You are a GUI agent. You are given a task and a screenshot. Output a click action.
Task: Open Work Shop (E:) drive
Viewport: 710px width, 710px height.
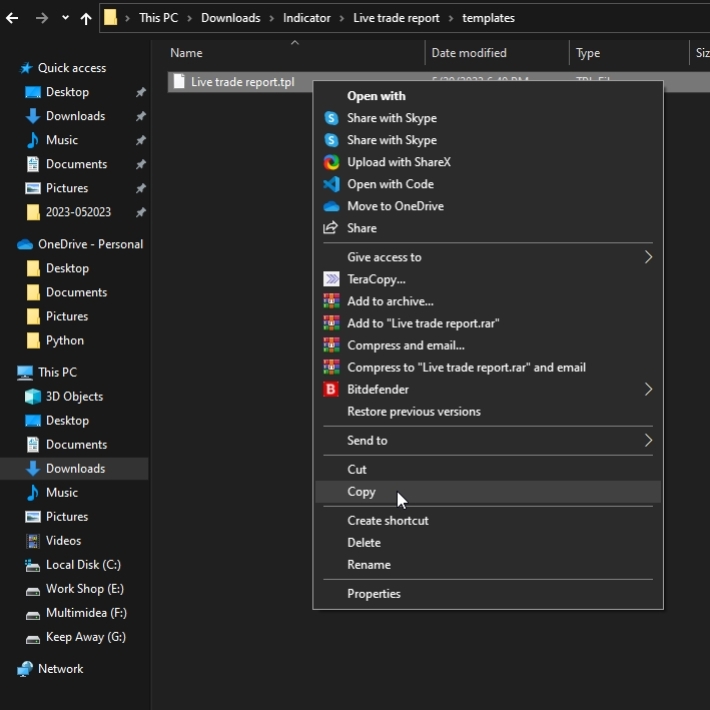coord(85,589)
